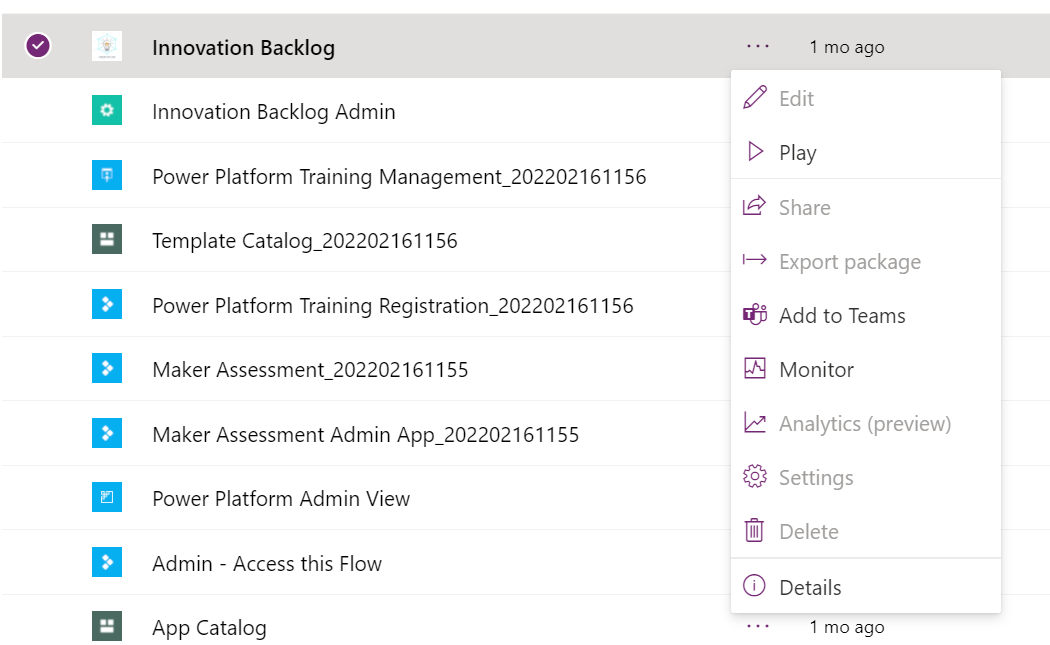The width and height of the screenshot is (1050, 645).
Task: Click the Admin - Access this Flow icon
Action: [107, 563]
